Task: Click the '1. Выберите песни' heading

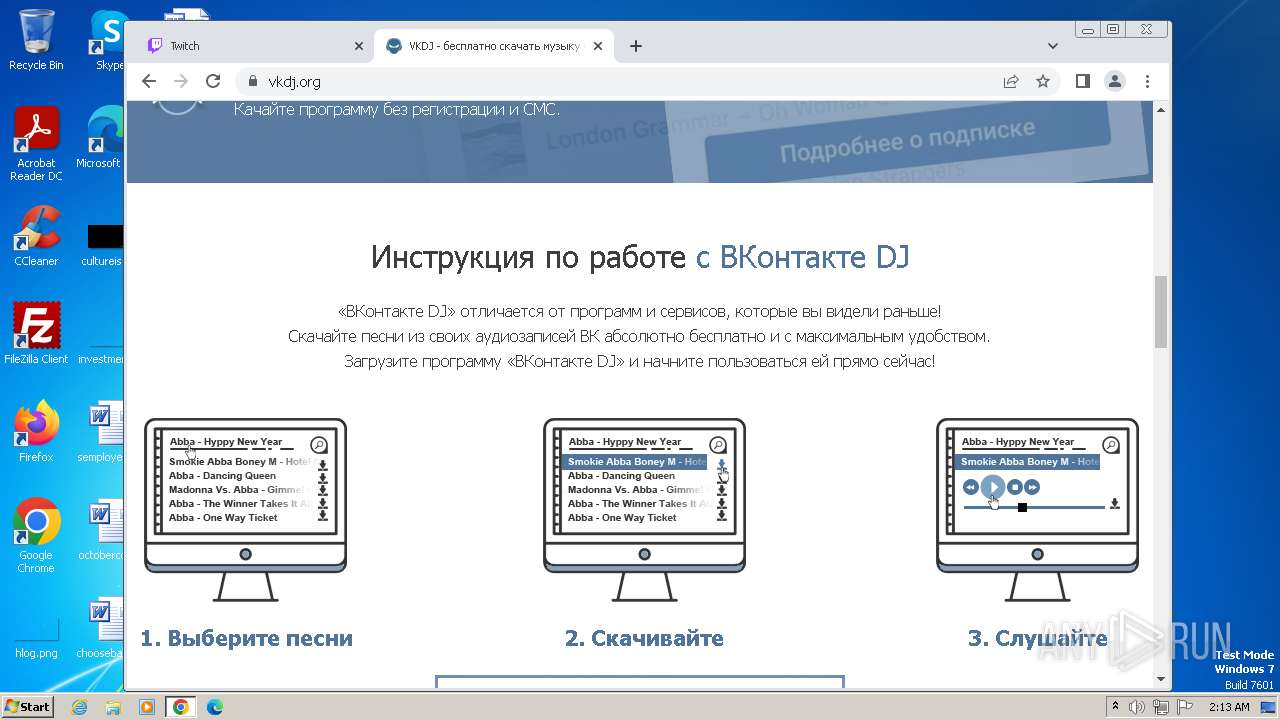Action: (x=246, y=638)
